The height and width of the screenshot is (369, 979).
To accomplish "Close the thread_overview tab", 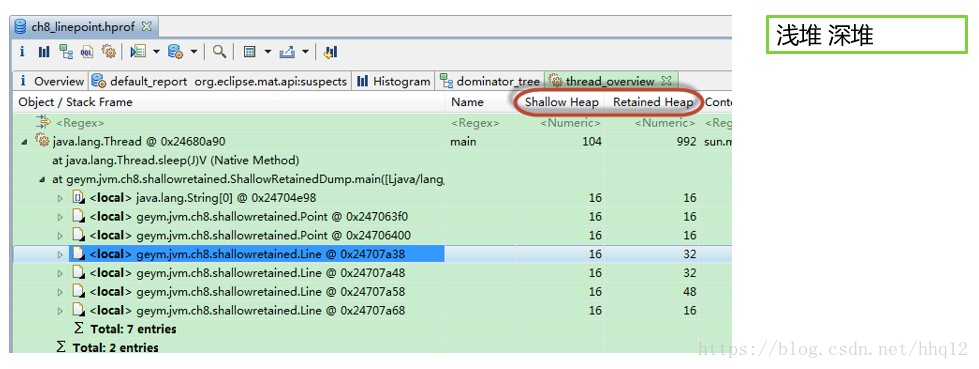I will pyautogui.click(x=666, y=81).
